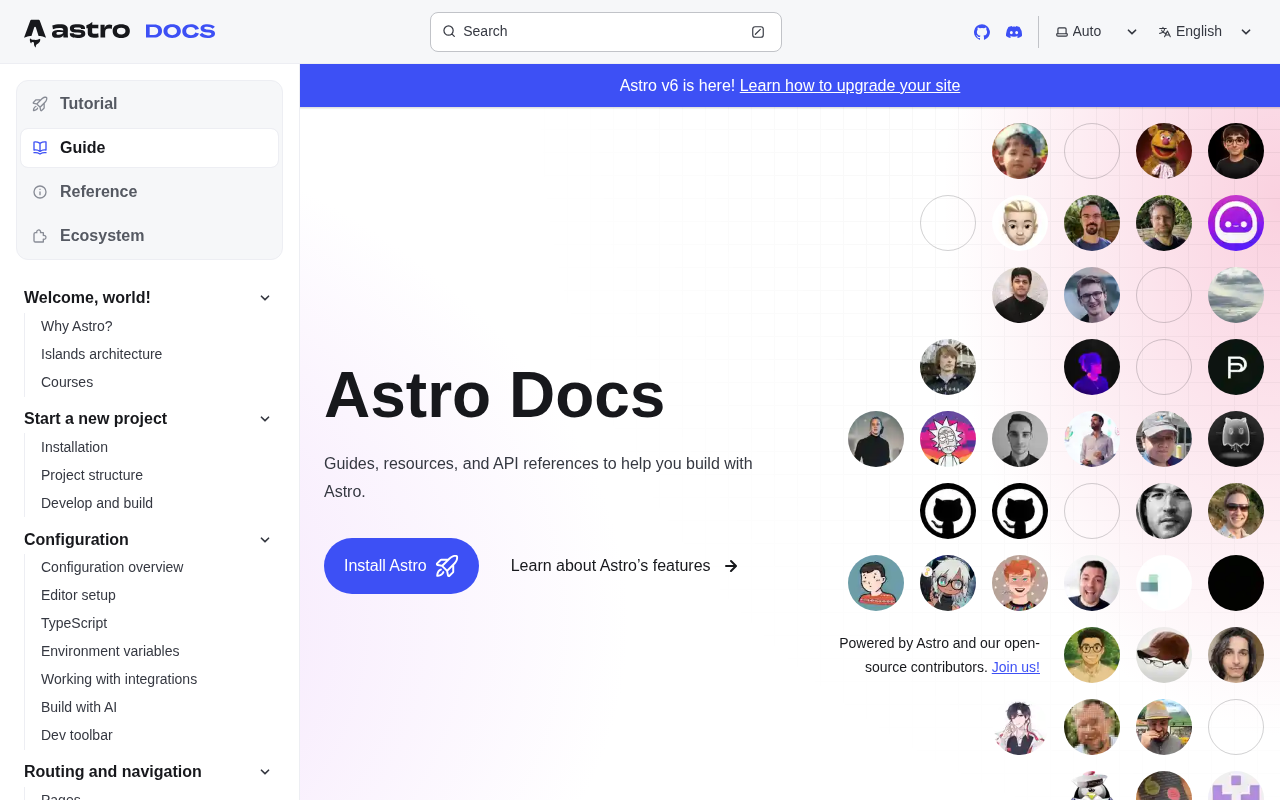Open the Auto theme dropdown
The image size is (1280, 800).
click(1096, 32)
